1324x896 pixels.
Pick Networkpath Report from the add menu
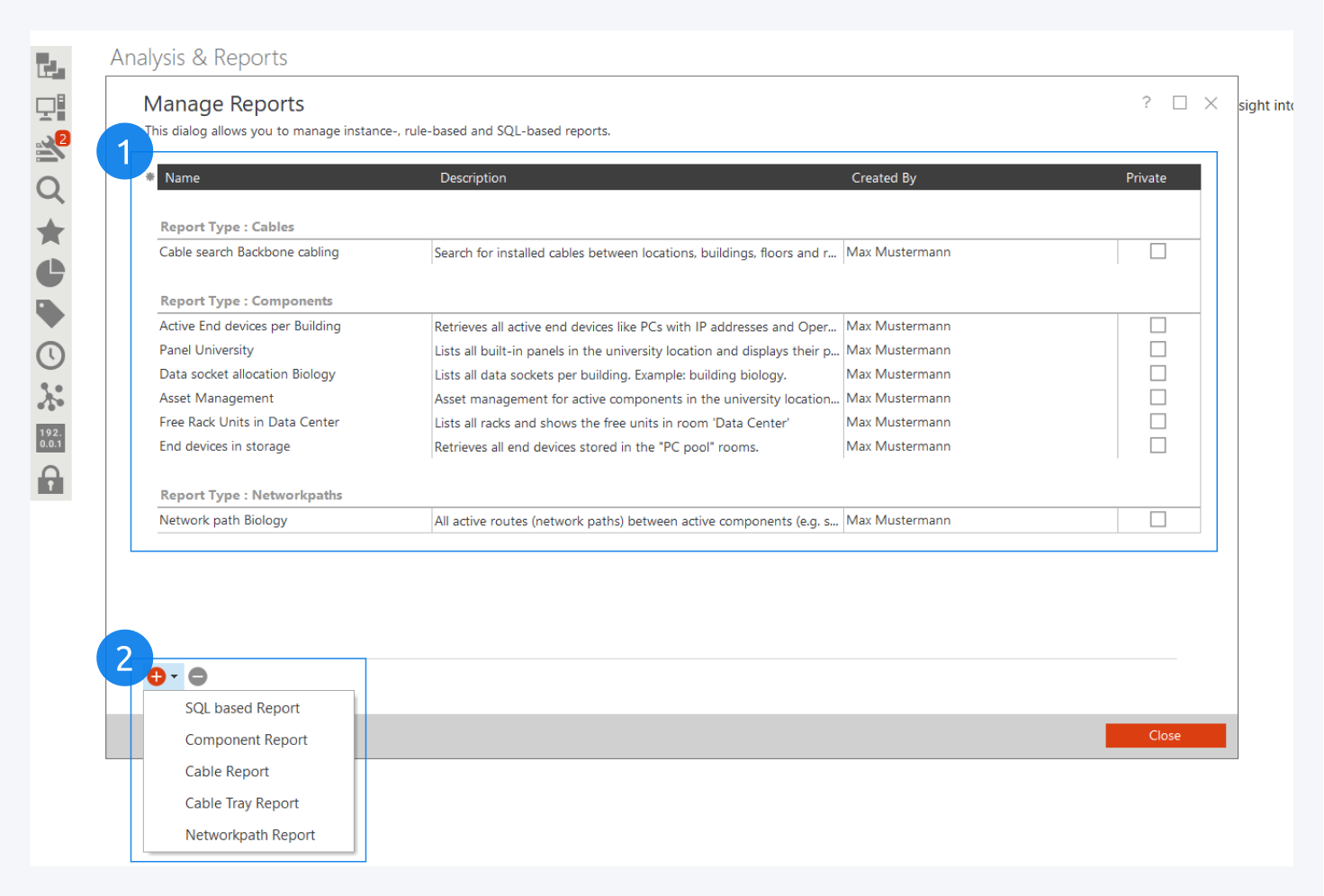(x=249, y=836)
